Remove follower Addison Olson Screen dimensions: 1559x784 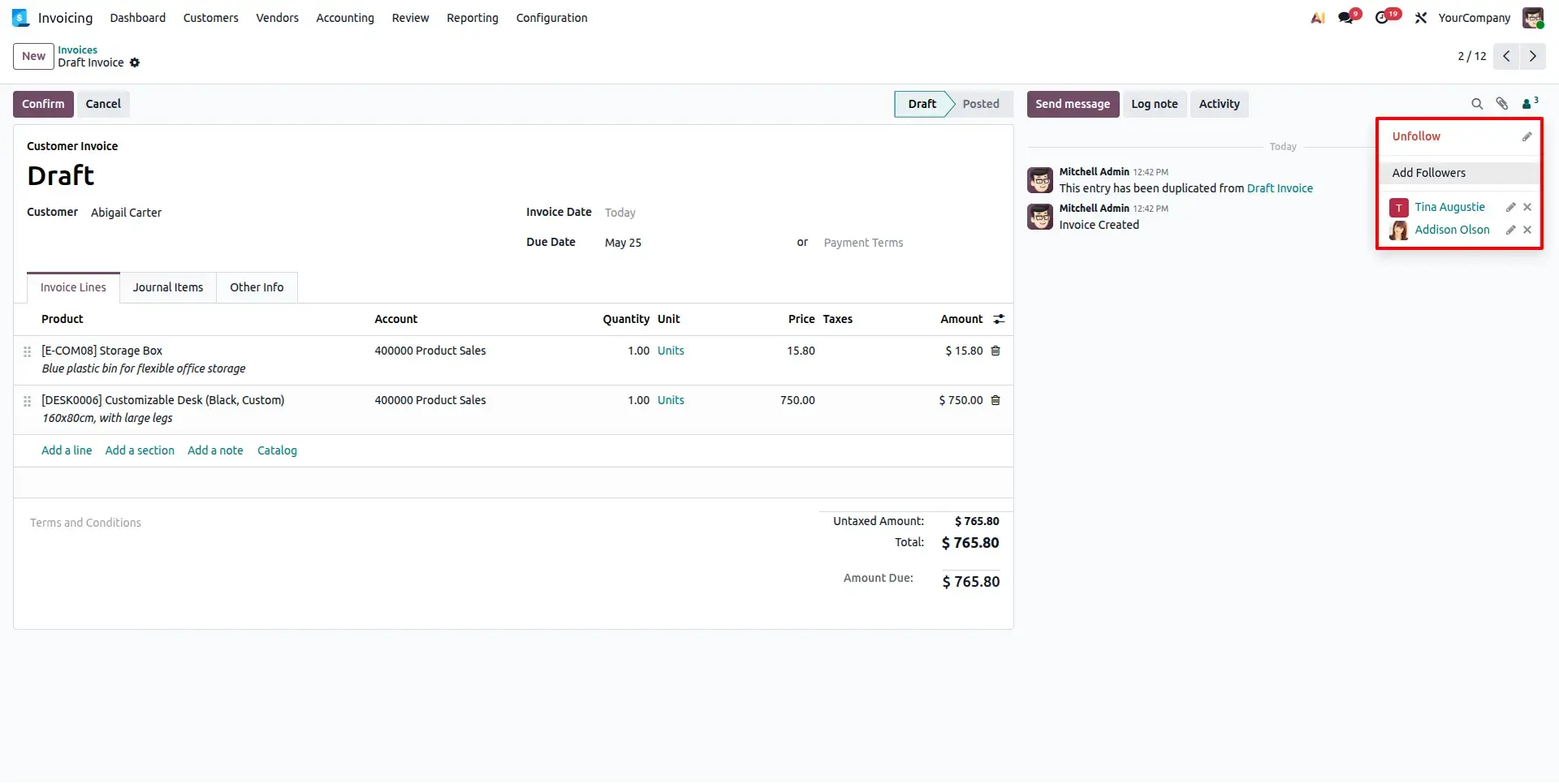(1527, 230)
